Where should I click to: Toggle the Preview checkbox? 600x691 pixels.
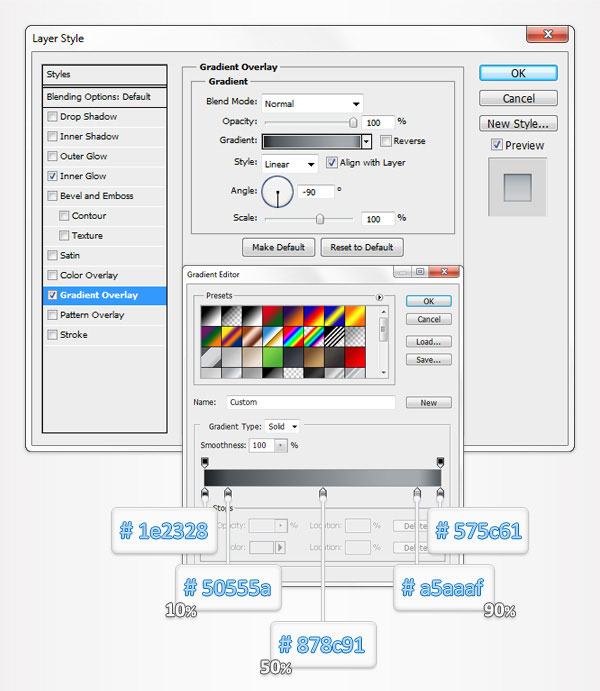pyautogui.click(x=497, y=145)
